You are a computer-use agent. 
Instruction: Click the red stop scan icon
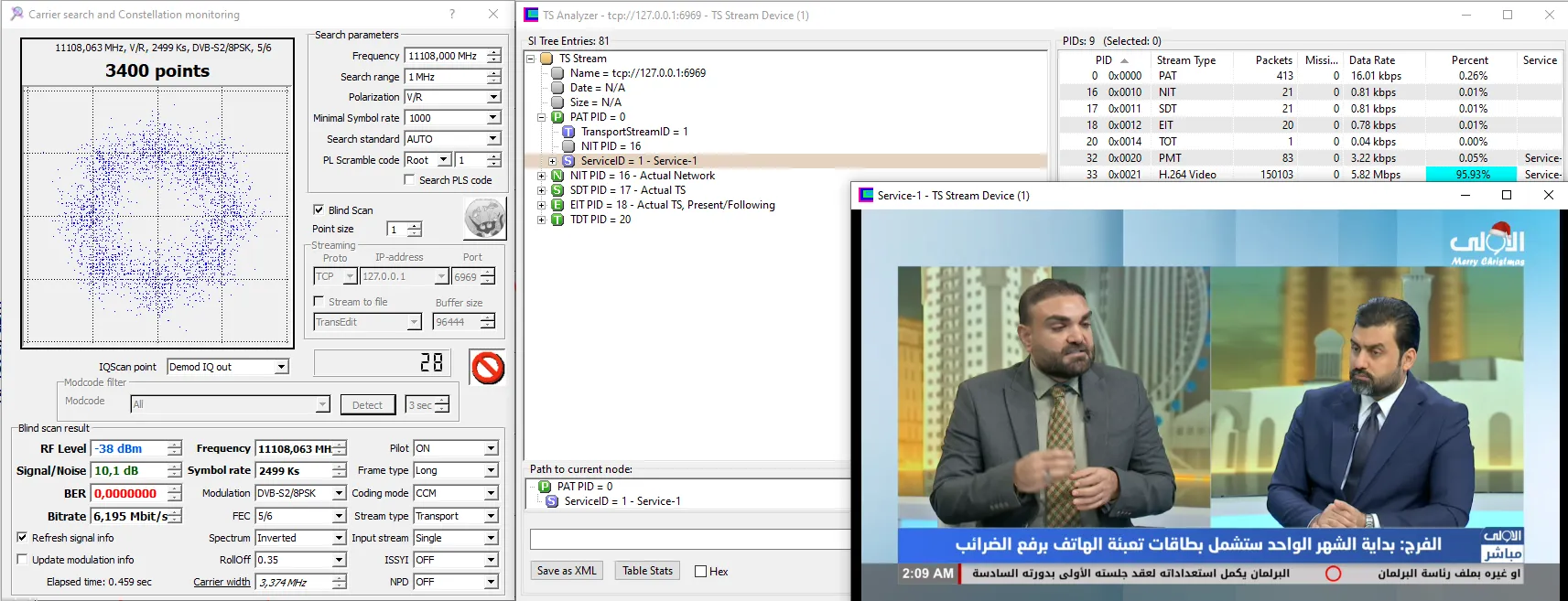488,368
